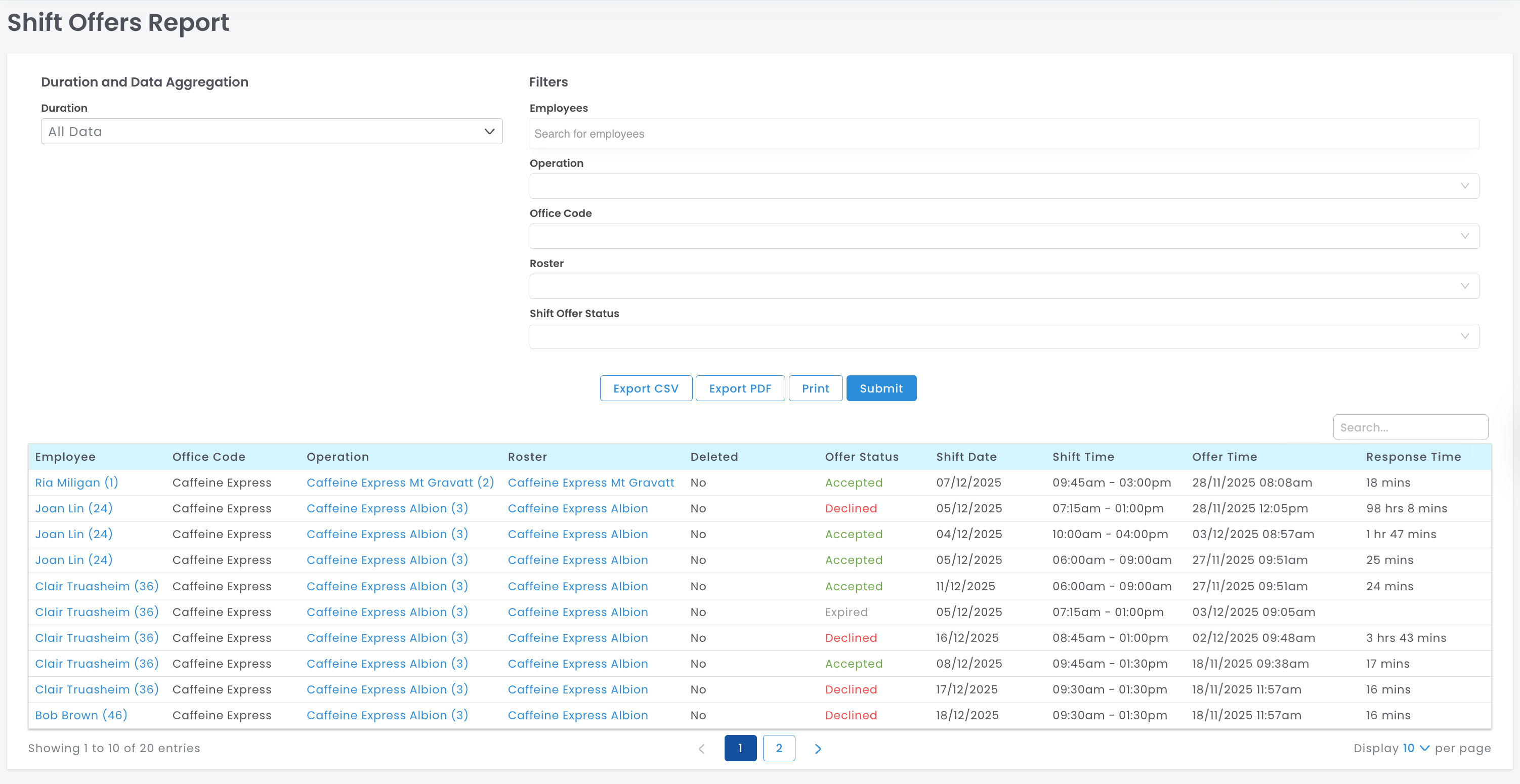Focus the Search for employees field
This screenshot has width=1520, height=784.
pos(1004,134)
